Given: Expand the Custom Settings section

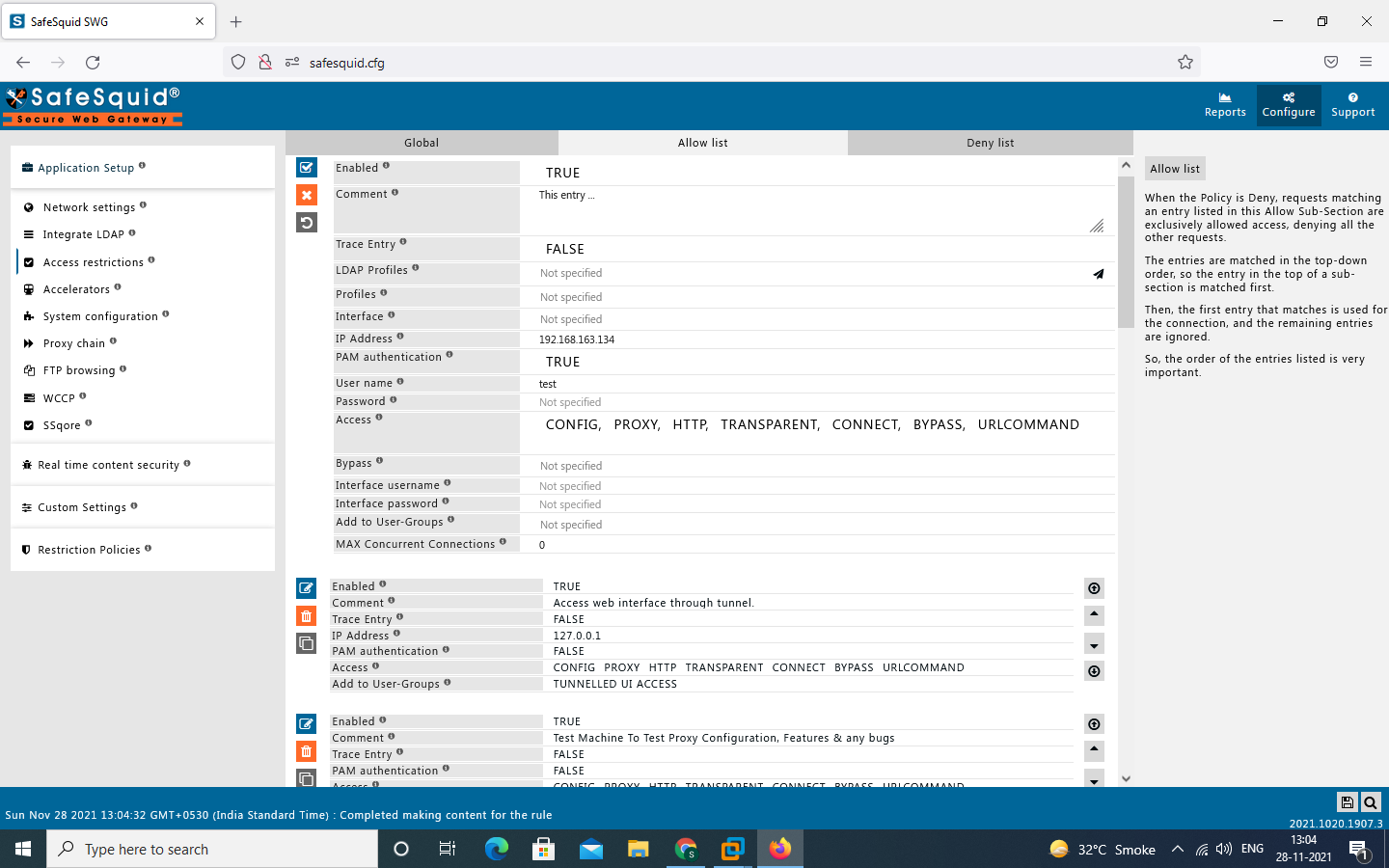Looking at the screenshot, I should (143, 507).
